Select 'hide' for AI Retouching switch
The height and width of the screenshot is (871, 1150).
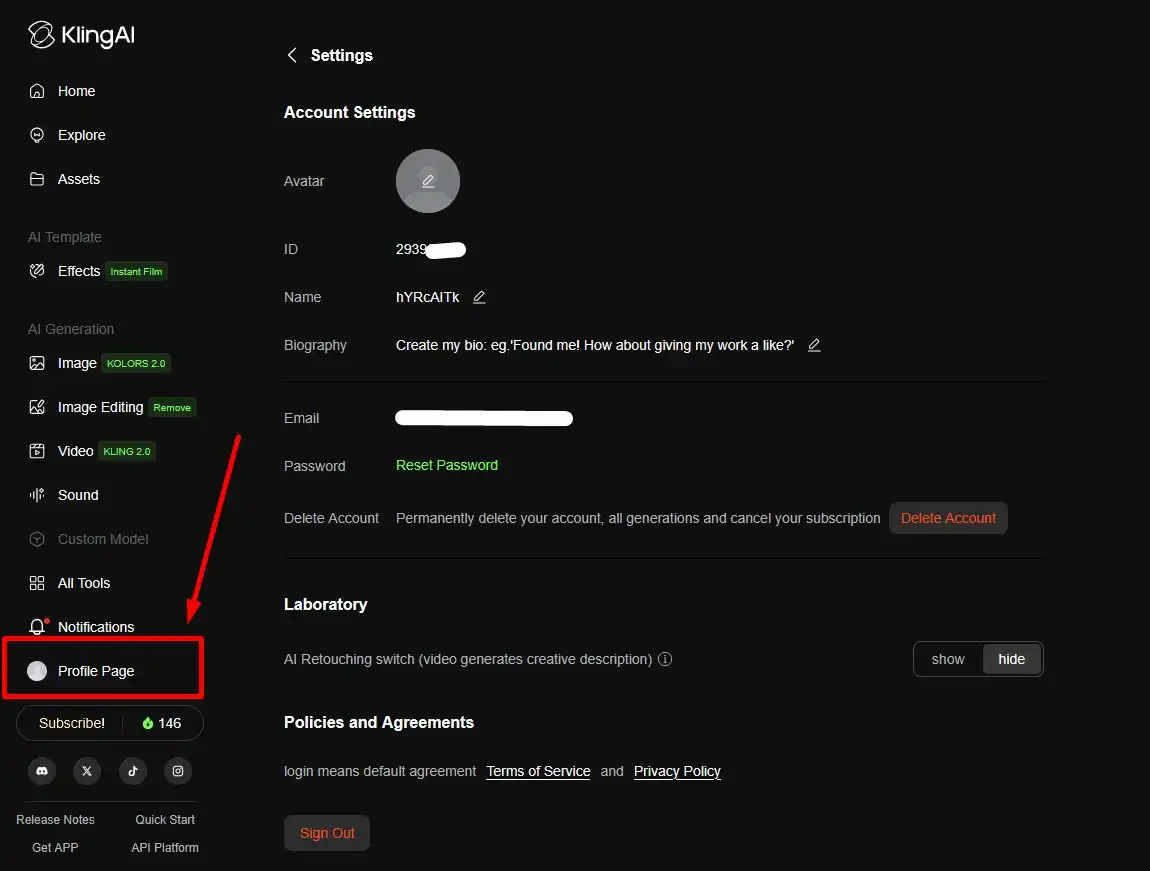click(x=1011, y=659)
